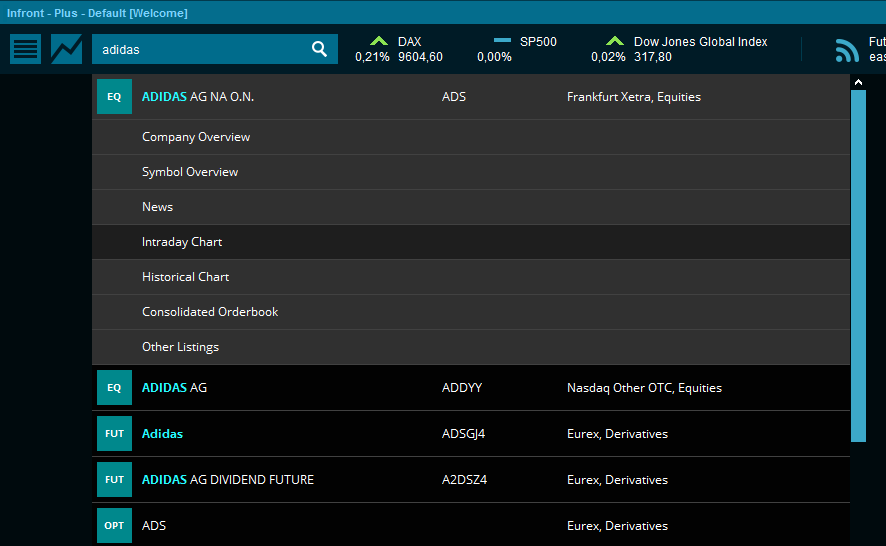Open Consolidated Orderbook entry
The height and width of the screenshot is (546, 886).
coord(471,312)
